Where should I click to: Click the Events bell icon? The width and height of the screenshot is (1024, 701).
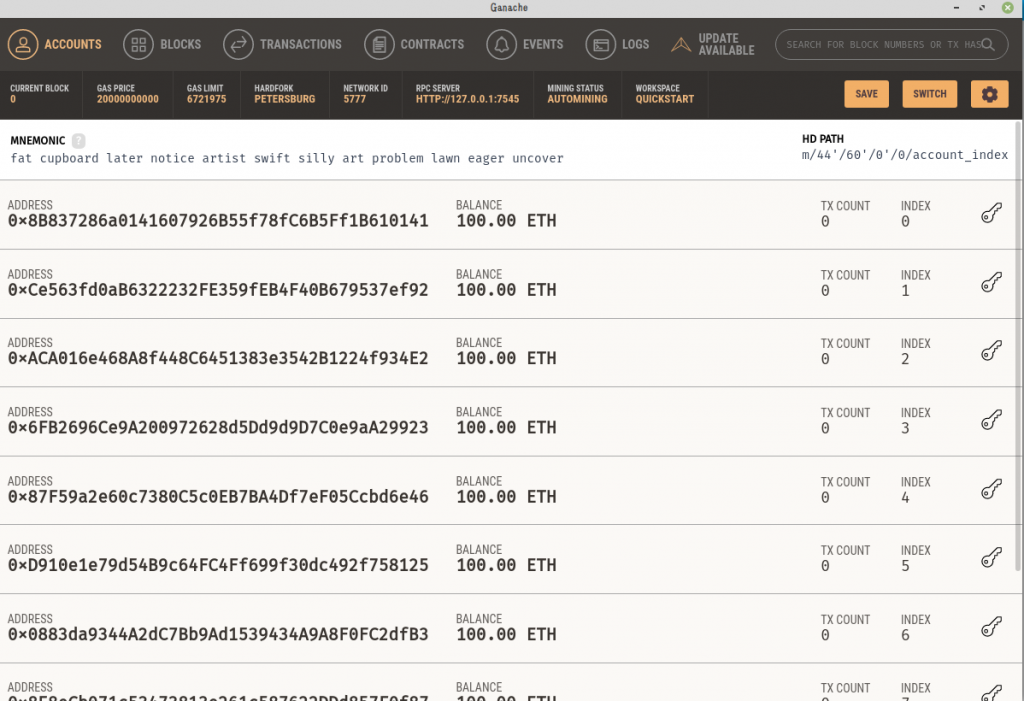pos(502,44)
